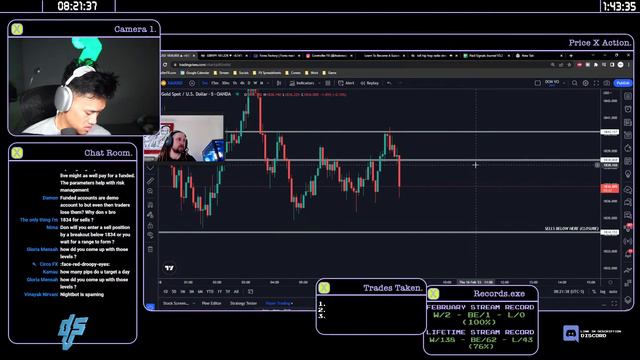The image size is (640, 360).
Task: Open a new browser tab plus button
Action: coord(571,56)
